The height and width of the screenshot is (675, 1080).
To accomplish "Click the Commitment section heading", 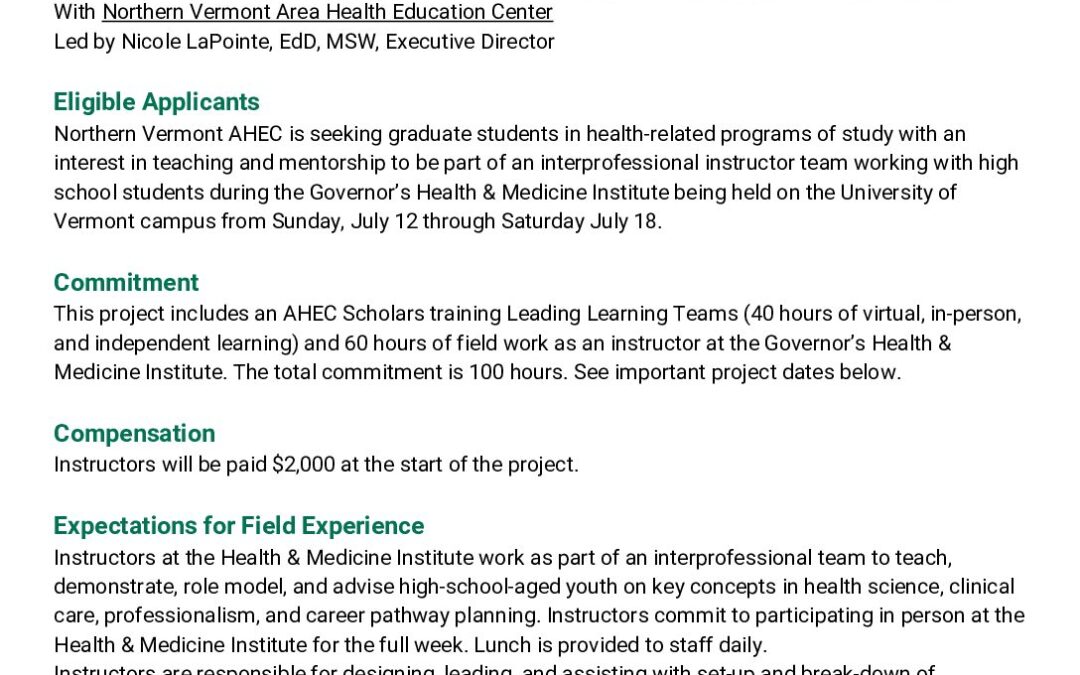I will pos(126,283).
